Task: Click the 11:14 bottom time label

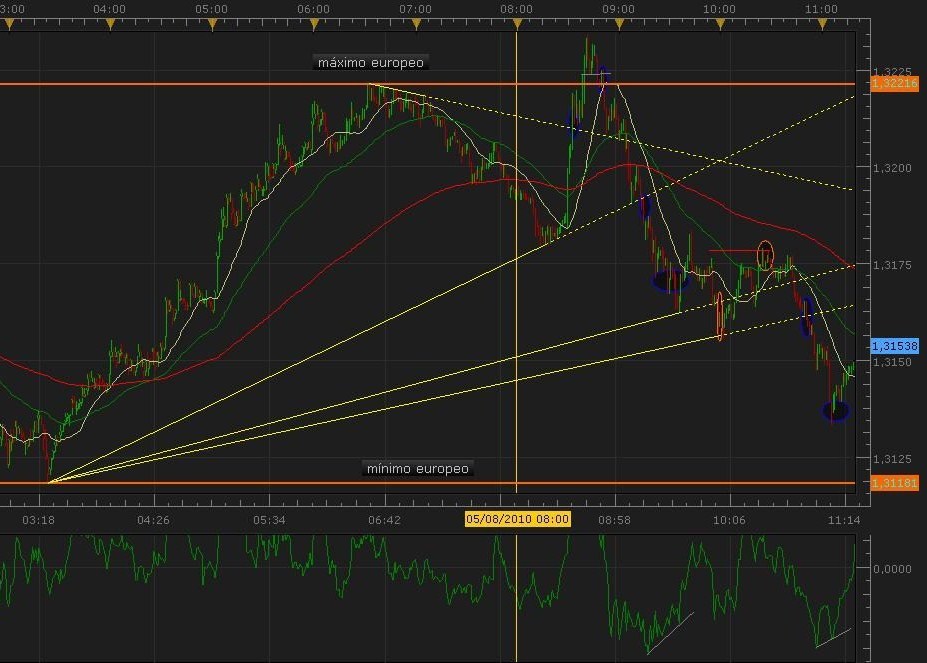Action: [x=844, y=520]
